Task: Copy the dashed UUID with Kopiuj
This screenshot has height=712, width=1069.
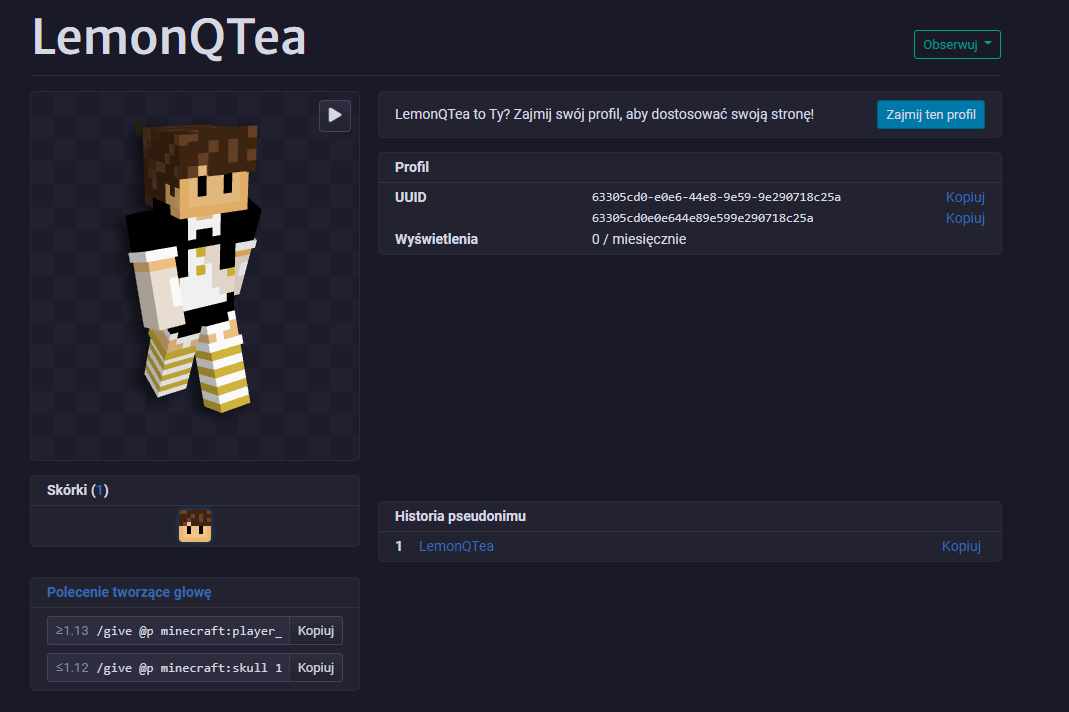Action: pyautogui.click(x=965, y=197)
